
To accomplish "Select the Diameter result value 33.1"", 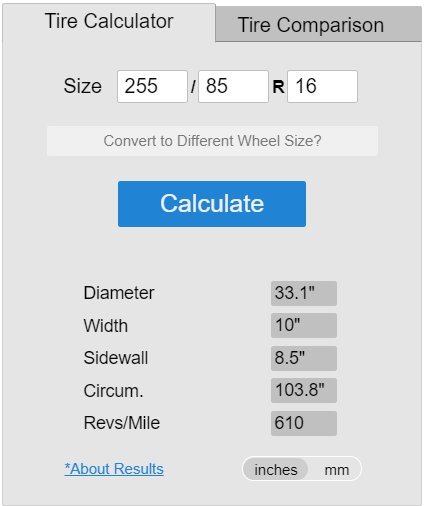I will click(x=304, y=293).
